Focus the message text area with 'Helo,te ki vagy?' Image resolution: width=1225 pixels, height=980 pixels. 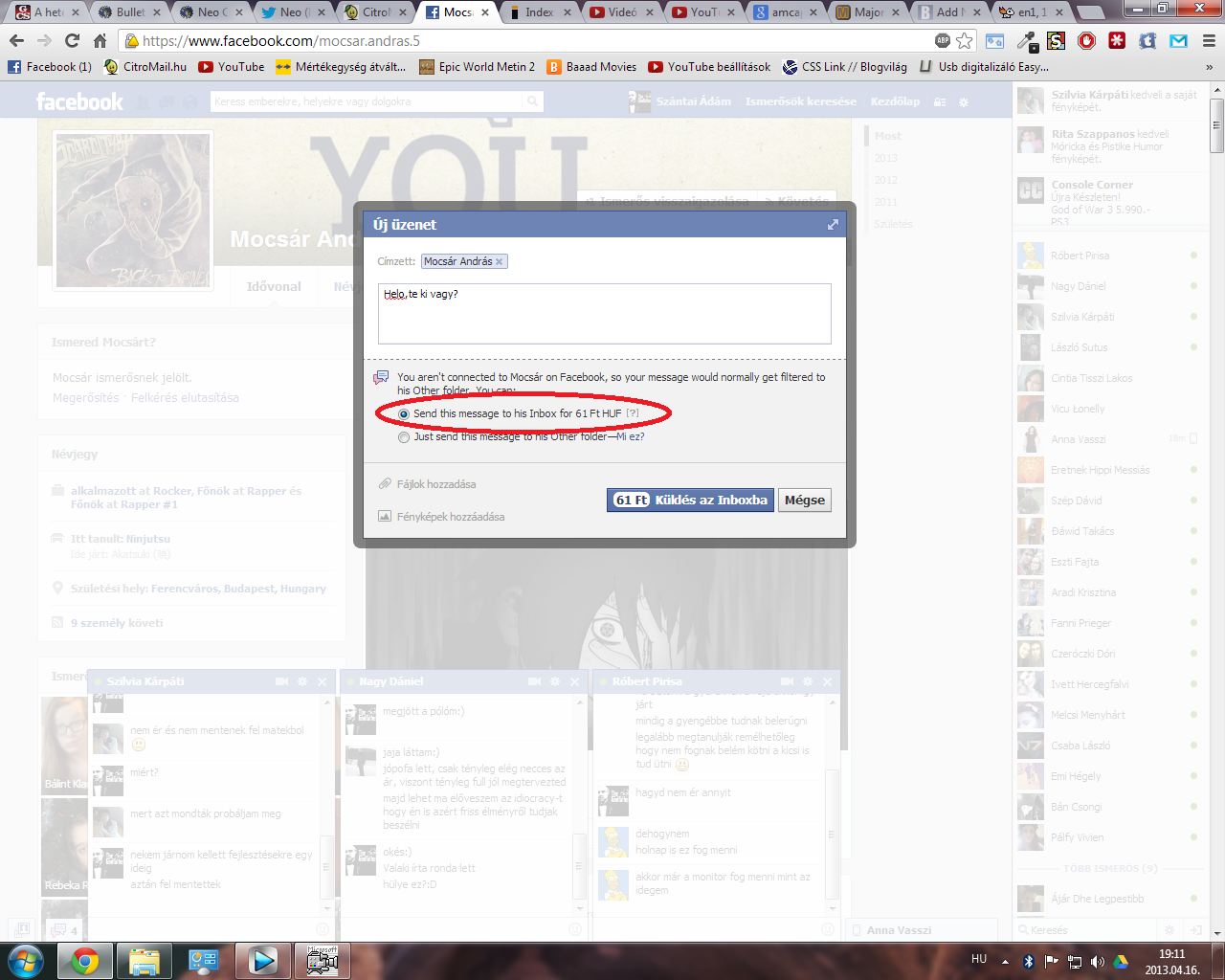[605, 313]
